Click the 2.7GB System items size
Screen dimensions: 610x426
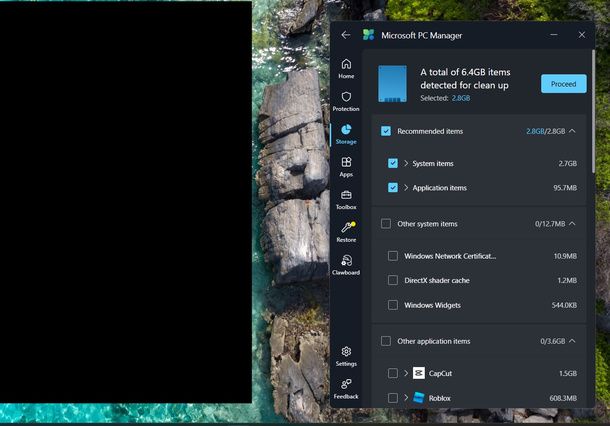point(568,164)
